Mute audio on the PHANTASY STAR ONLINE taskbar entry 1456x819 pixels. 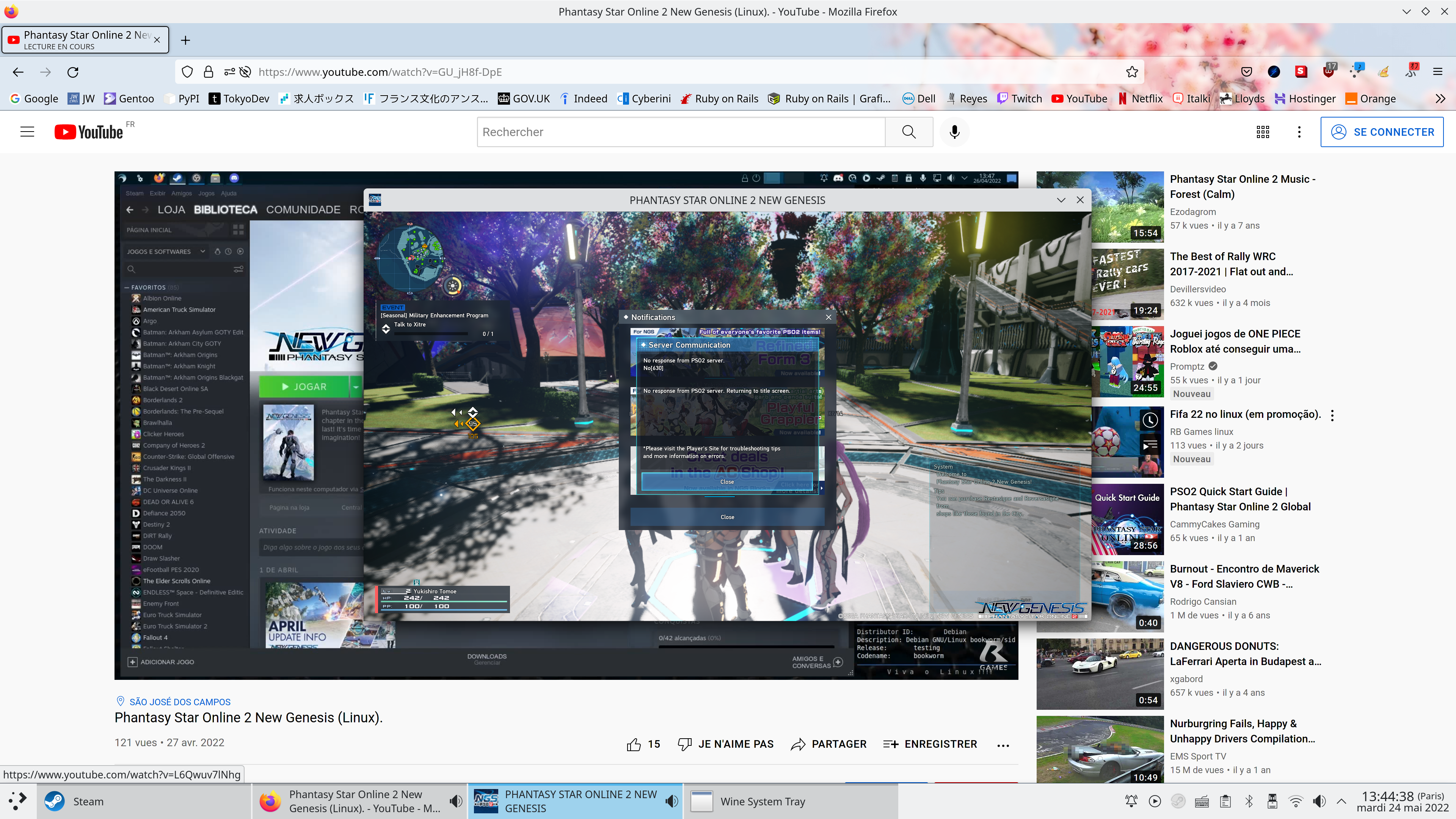[x=671, y=801]
